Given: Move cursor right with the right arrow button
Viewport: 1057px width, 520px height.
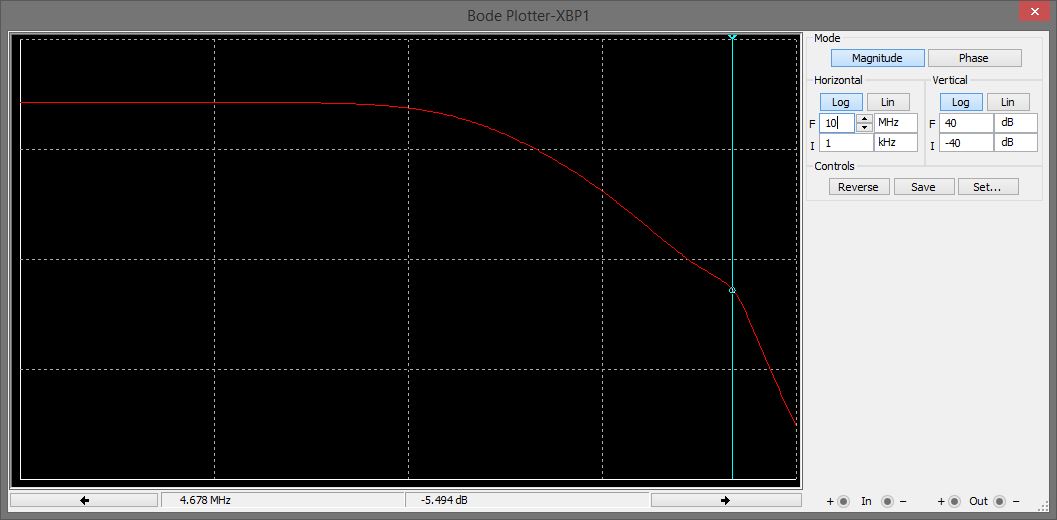Looking at the screenshot, I should [725, 500].
